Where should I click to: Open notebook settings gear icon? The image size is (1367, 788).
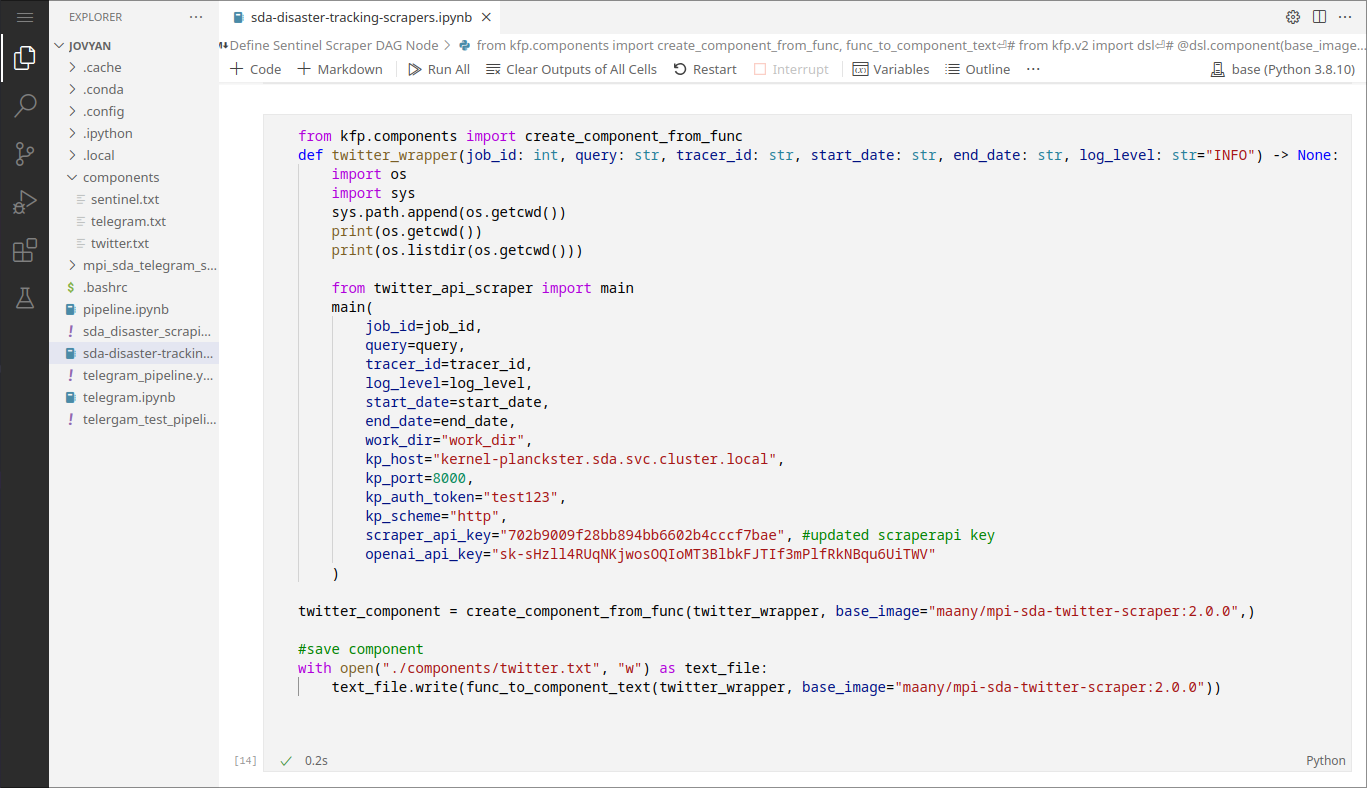coord(1293,17)
